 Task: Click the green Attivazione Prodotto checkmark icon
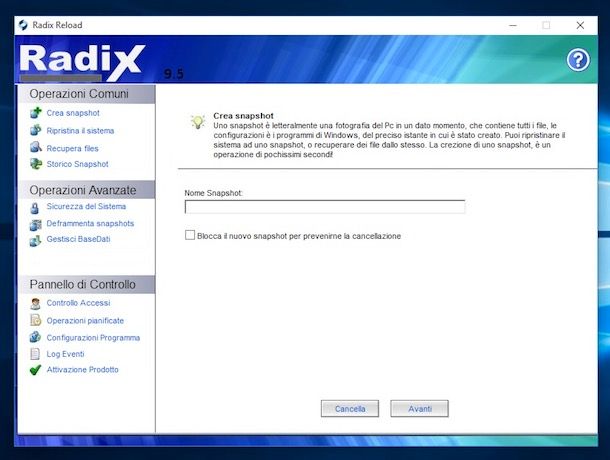click(35, 370)
